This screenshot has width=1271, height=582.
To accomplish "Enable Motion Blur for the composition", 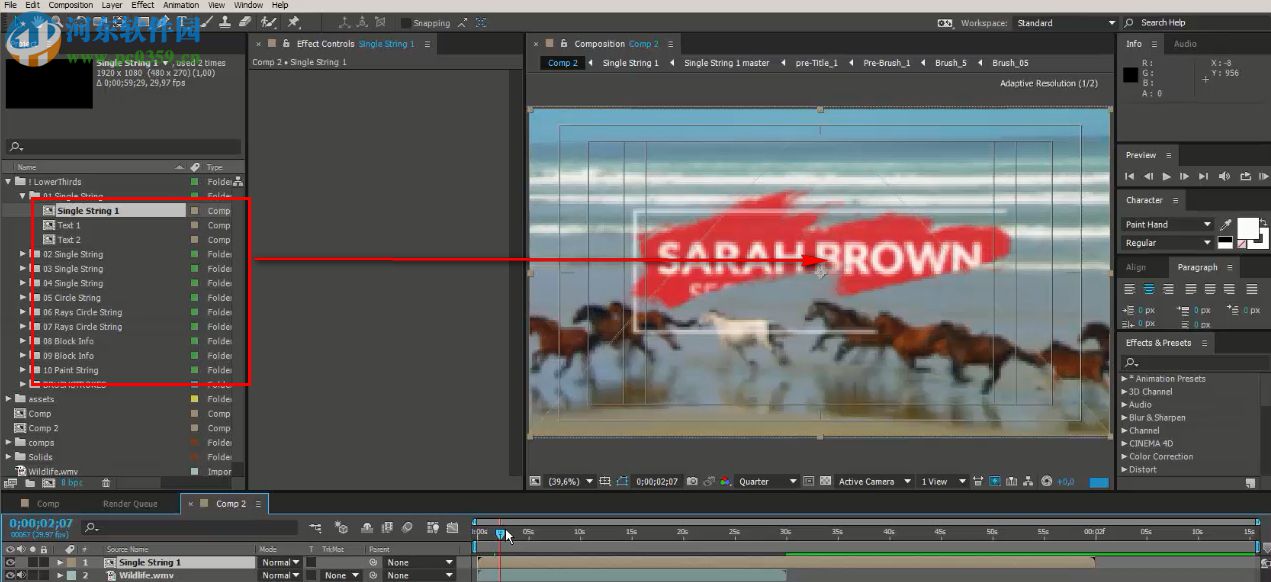I will tap(409, 527).
